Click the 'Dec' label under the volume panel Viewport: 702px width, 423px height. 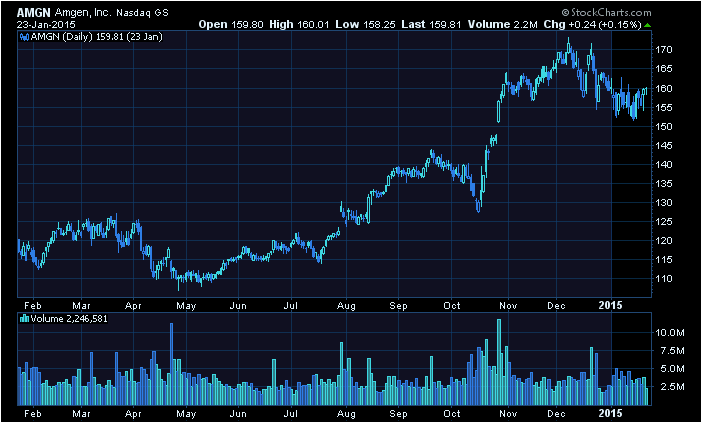click(x=557, y=414)
